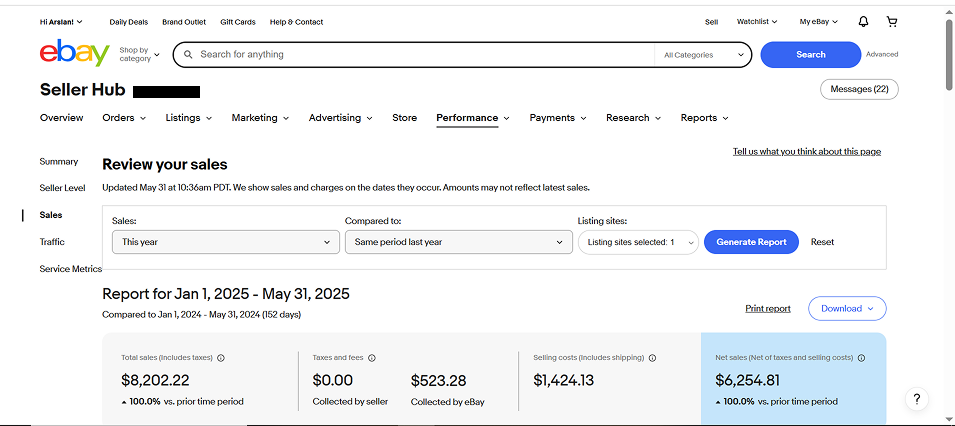Screen dimensions: 955x426
Task: Click the $6,254.81 net sales value
Action: point(747,381)
